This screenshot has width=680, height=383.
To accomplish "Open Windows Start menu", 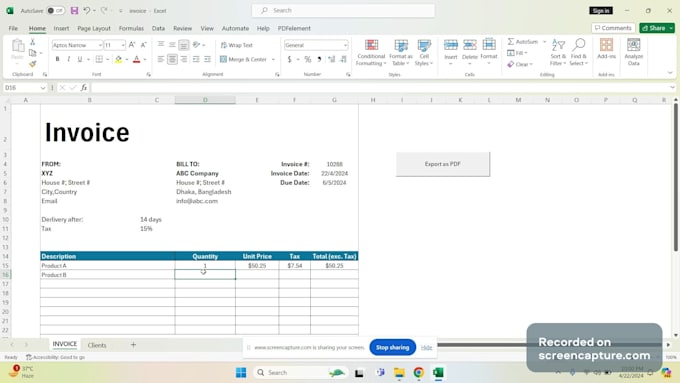I will tap(241, 373).
